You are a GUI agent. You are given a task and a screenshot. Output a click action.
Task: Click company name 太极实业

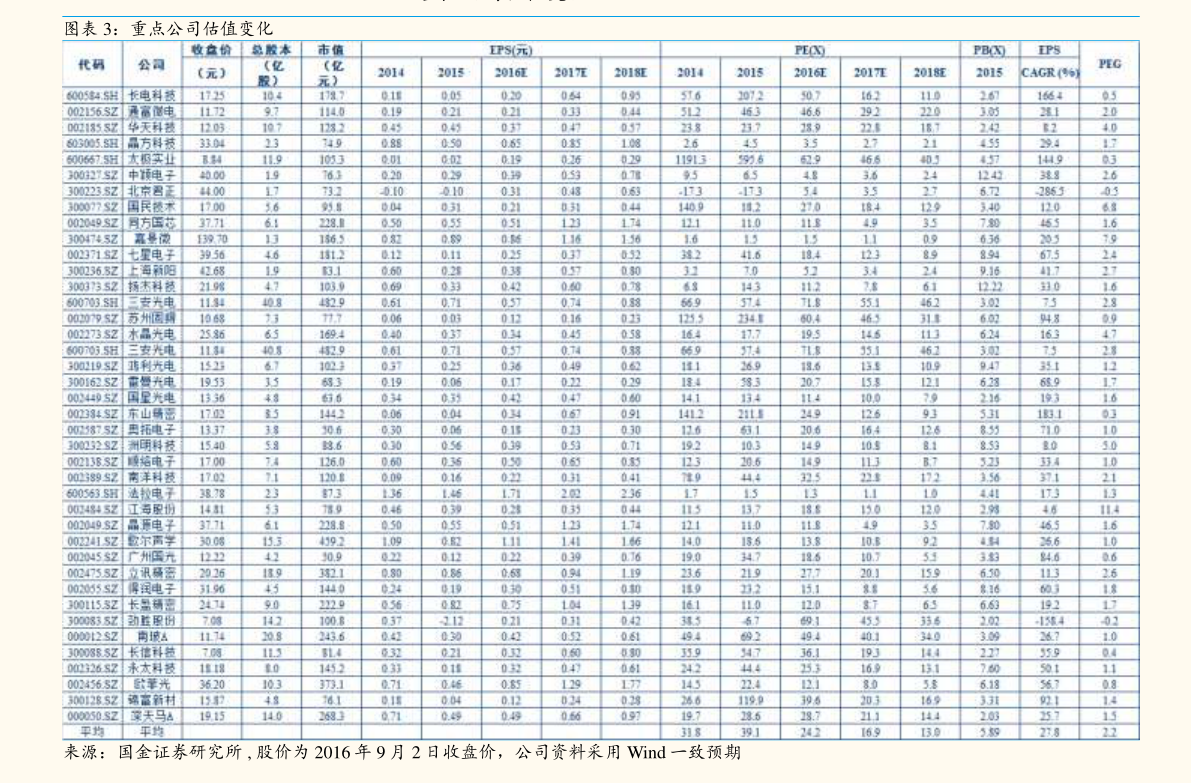(x=151, y=159)
